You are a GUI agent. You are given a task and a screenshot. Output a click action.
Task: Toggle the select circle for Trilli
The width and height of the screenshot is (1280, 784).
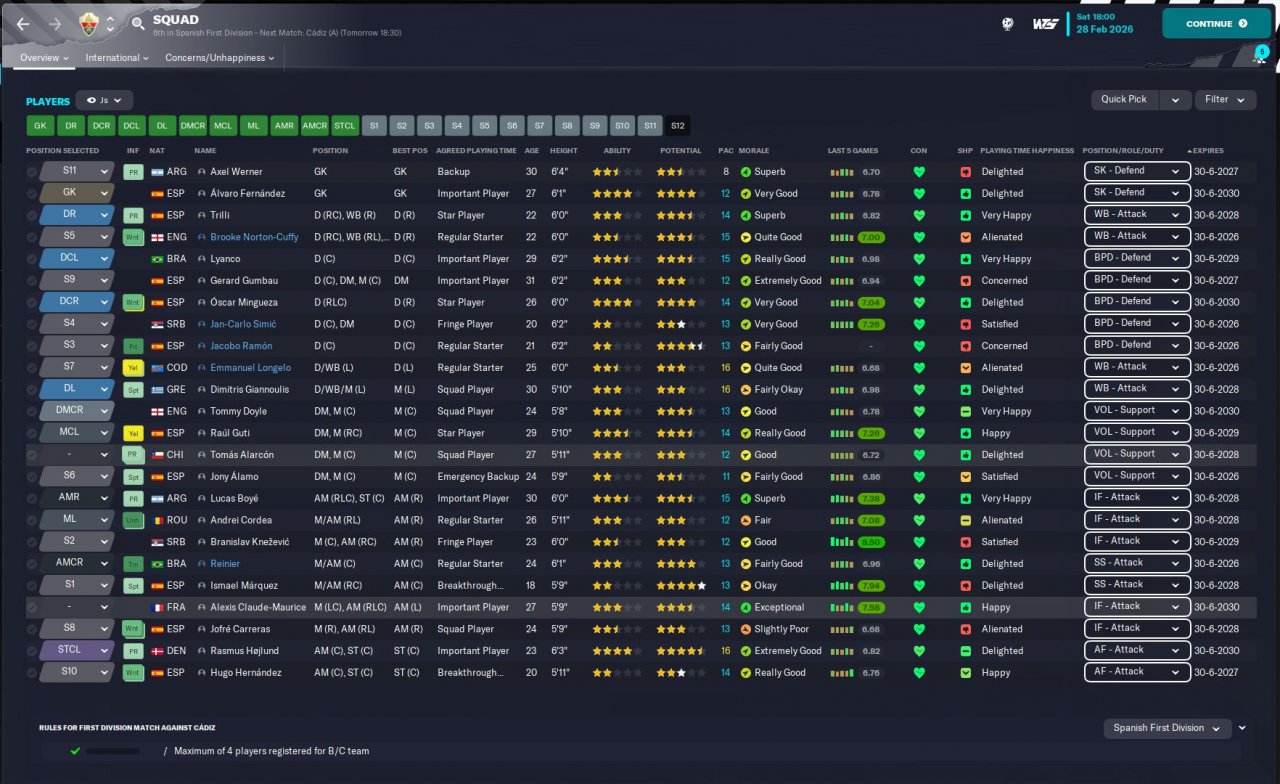point(32,216)
